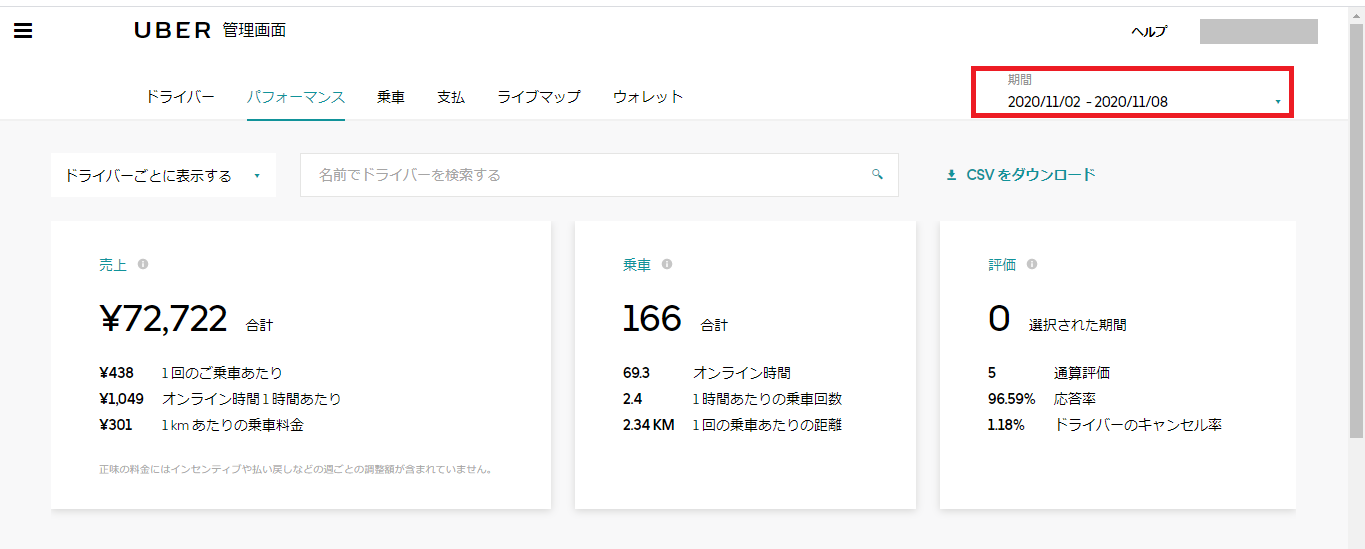The image size is (1365, 549).
Task: Click the UBER logo
Action: pos(172,31)
